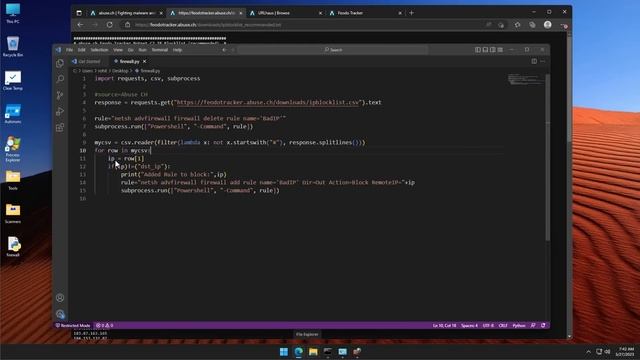Viewport: 640px width, 360px height.
Task: Close the firewall.py editor tab
Action: (144, 61)
